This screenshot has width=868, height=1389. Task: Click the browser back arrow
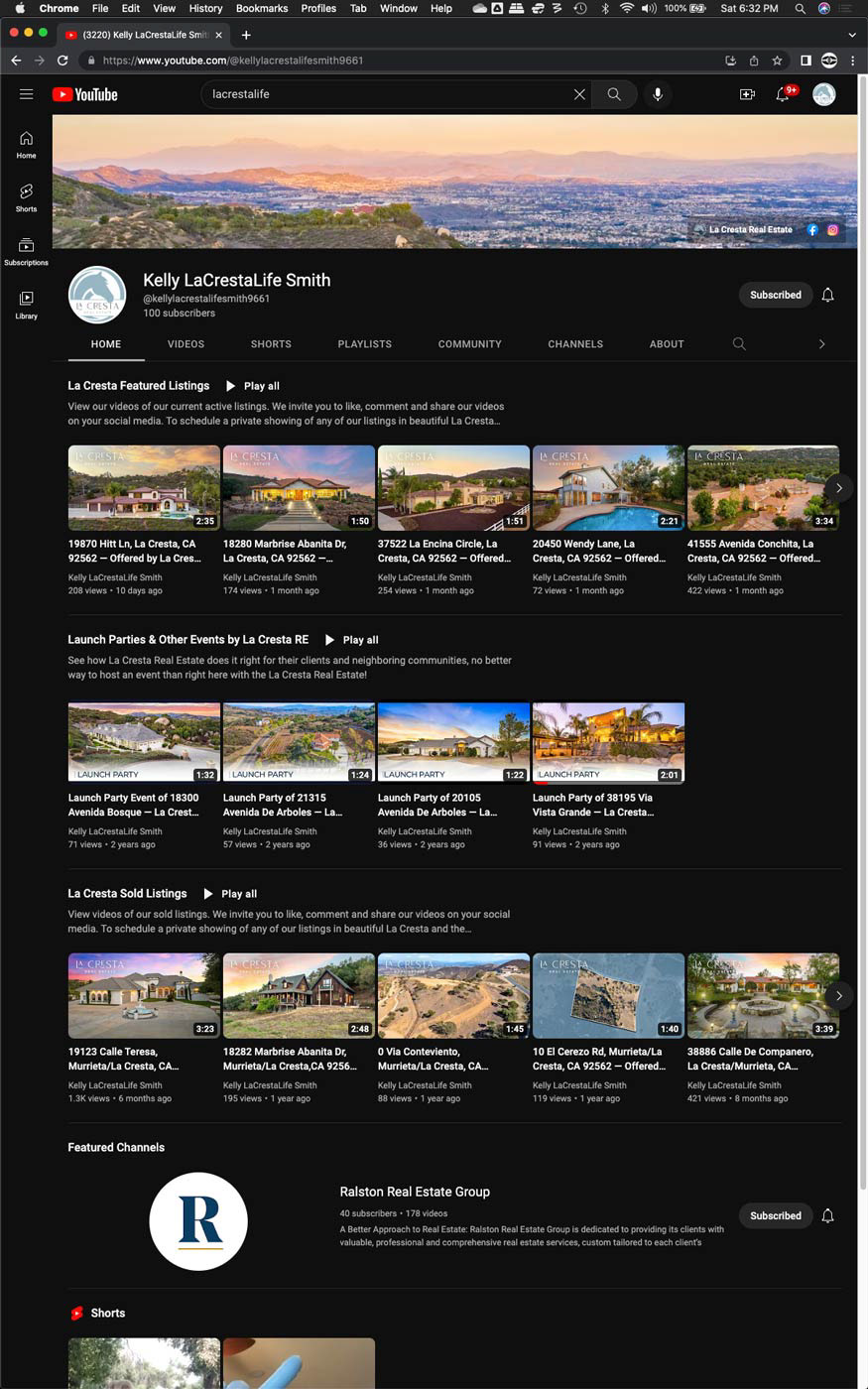(x=16, y=61)
